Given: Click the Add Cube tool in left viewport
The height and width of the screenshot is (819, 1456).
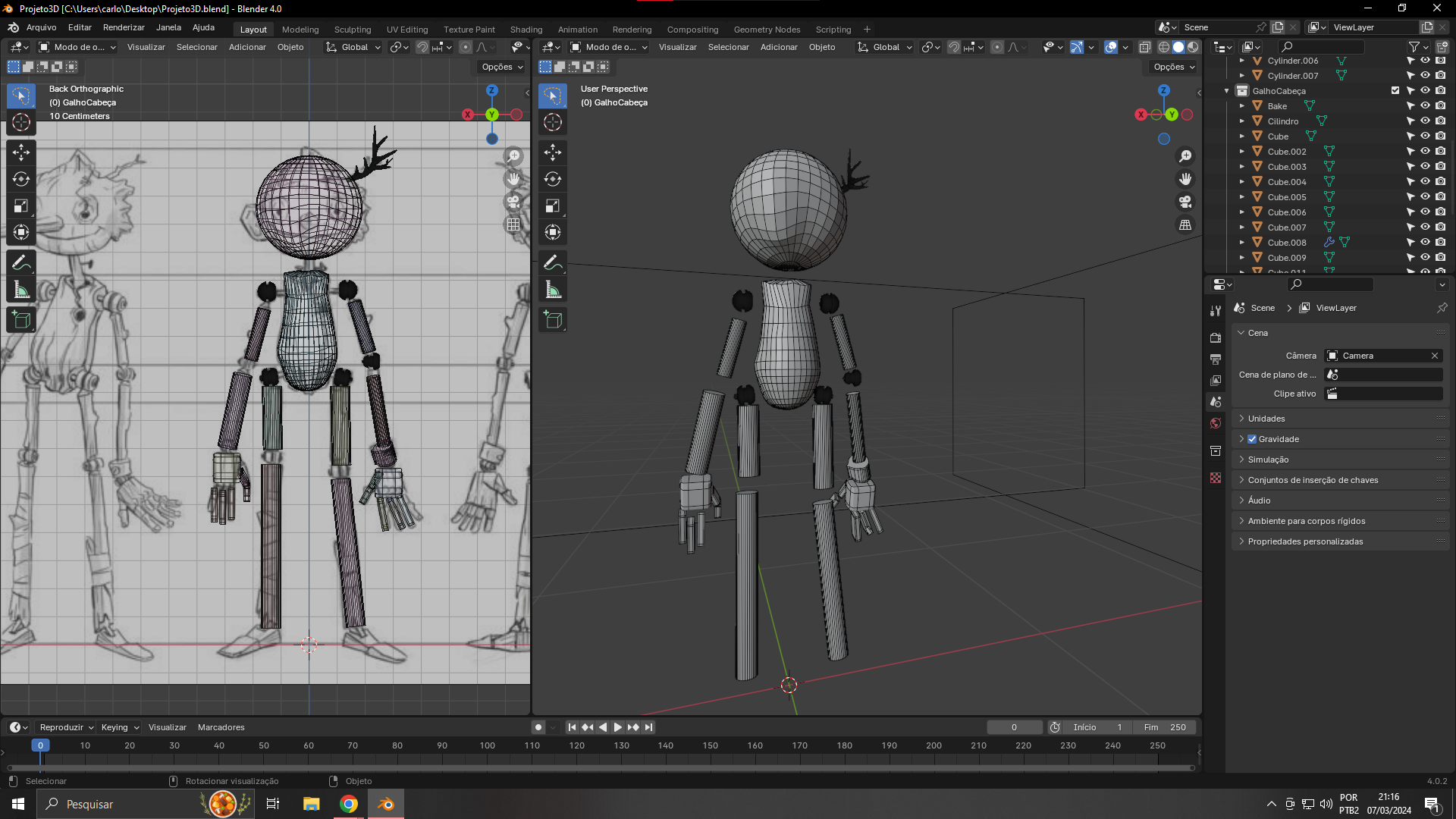Looking at the screenshot, I should click(x=21, y=319).
